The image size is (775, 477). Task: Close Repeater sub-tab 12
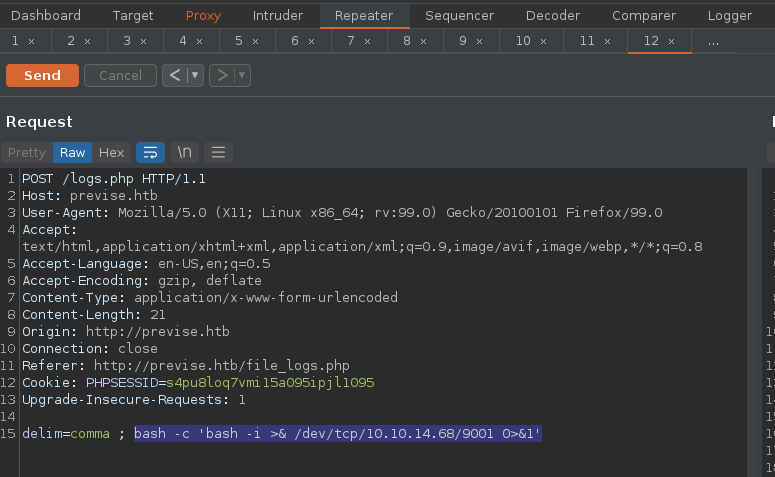coord(671,42)
